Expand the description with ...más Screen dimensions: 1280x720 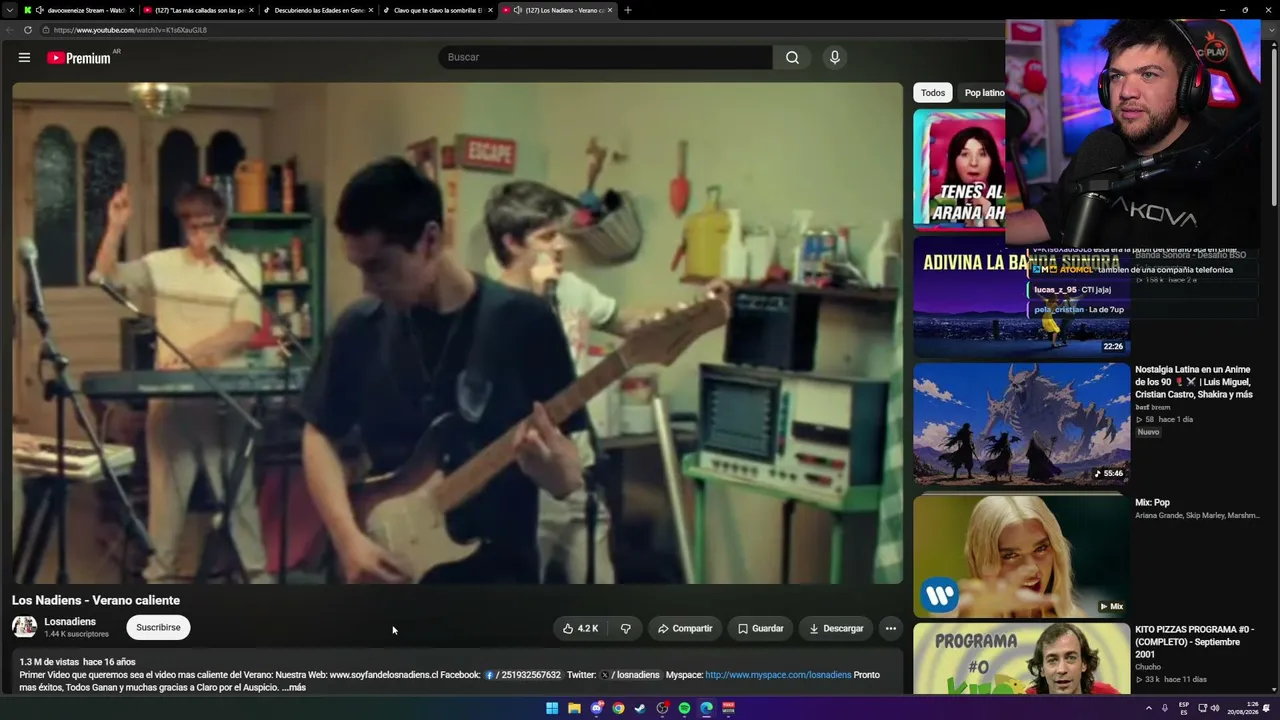[294, 688]
